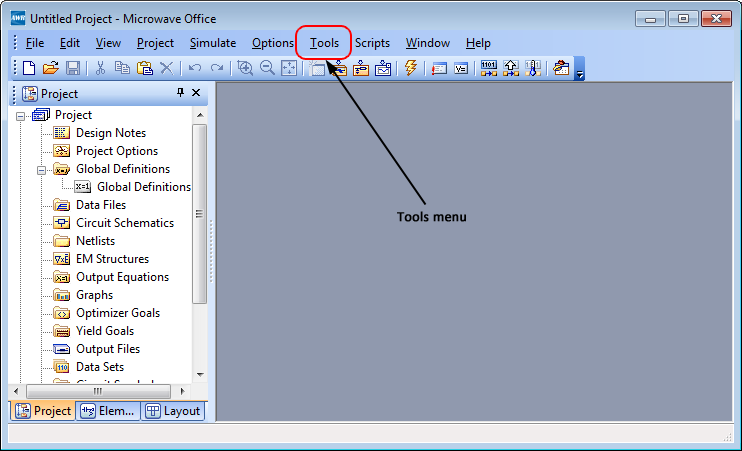
Task: Select Circuit Schematics tree node
Action: coord(125,223)
